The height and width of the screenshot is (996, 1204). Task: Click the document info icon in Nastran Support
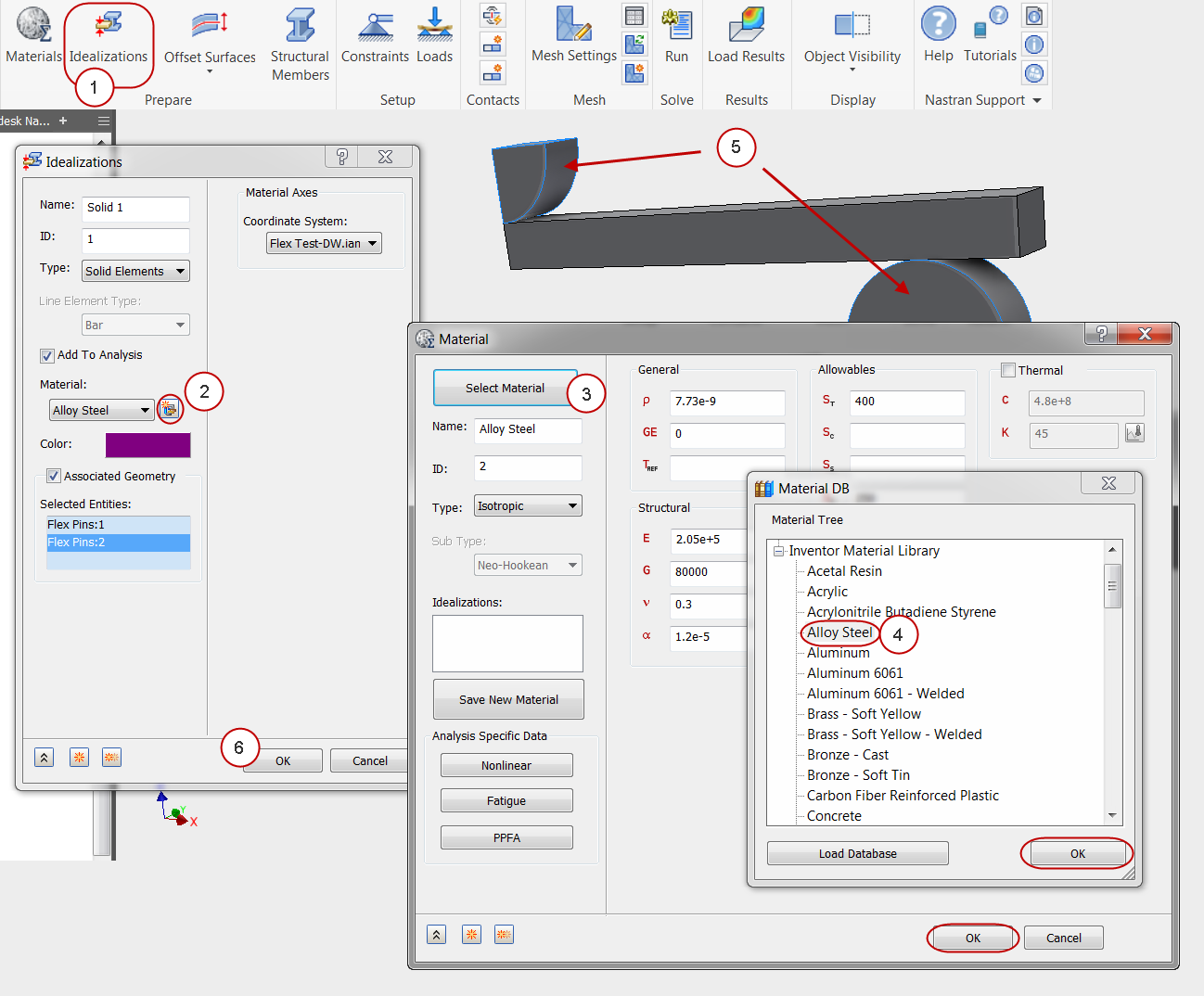(1034, 15)
